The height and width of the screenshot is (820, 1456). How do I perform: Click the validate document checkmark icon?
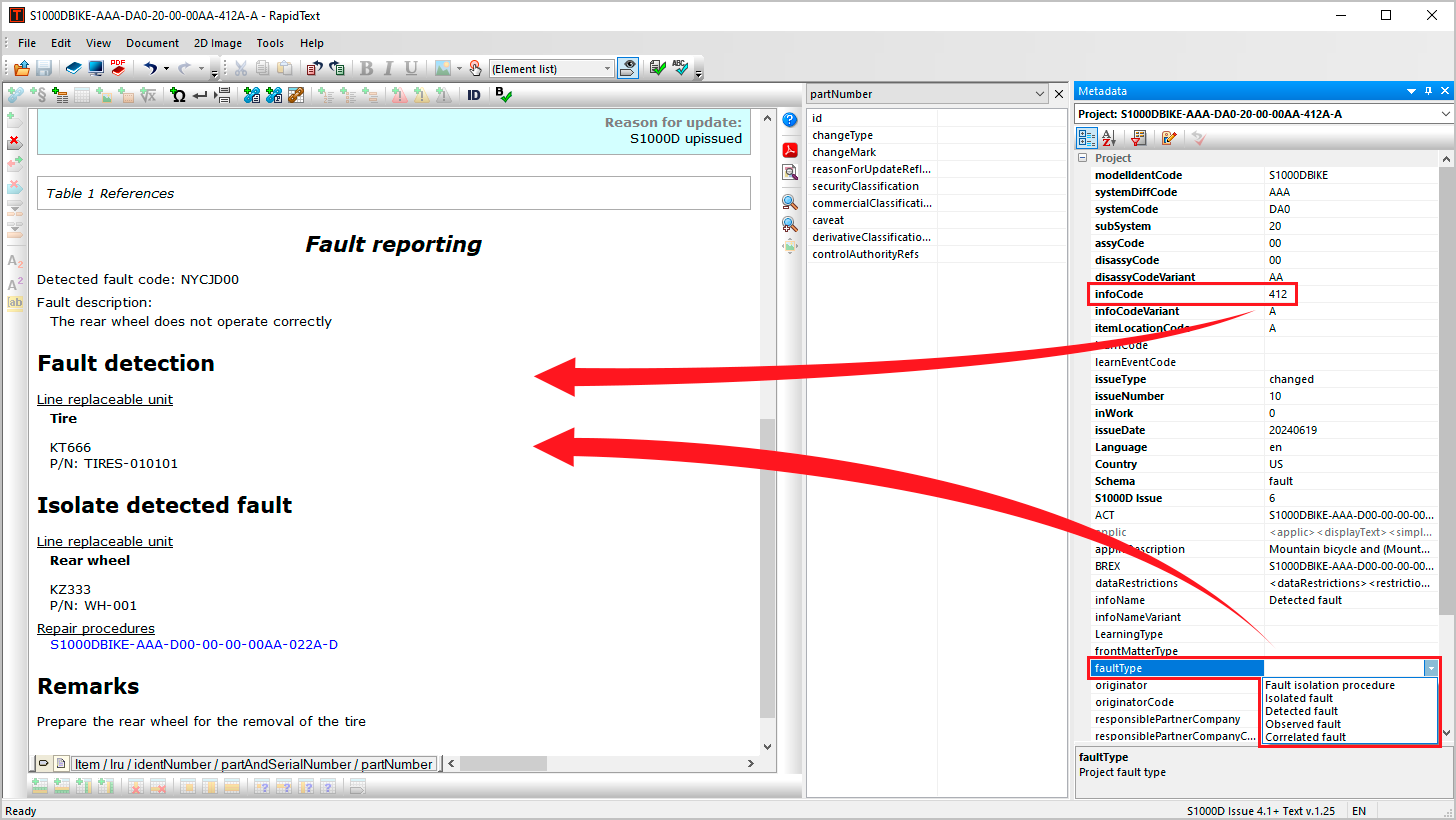[657, 68]
